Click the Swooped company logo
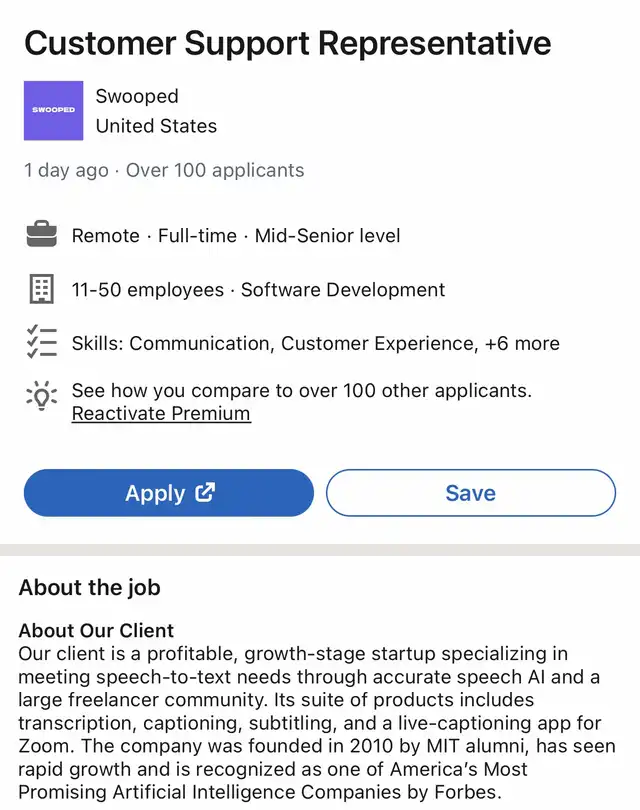Screen dimensions: 640x810 (x=53, y=110)
